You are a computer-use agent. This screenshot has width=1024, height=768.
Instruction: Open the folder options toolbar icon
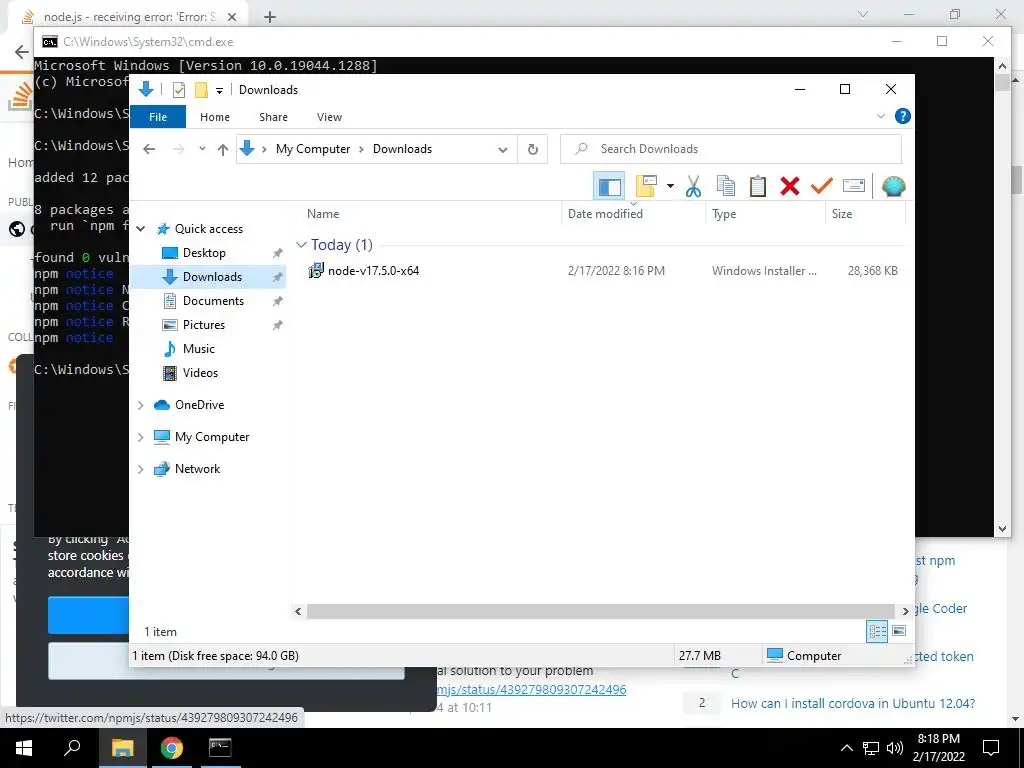click(646, 186)
